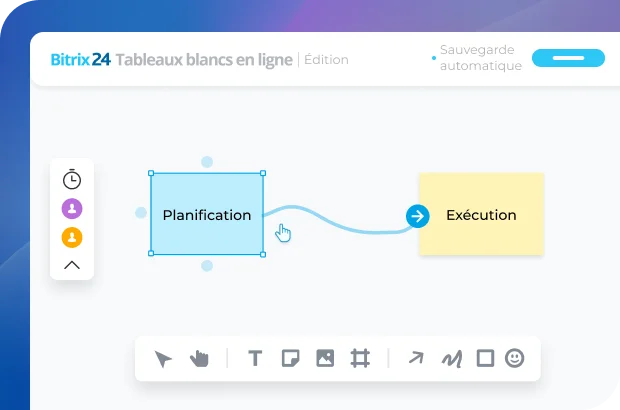Viewport: 620px width, 410px height.
Task: Insert an image using toolbar icon
Action: [324, 358]
